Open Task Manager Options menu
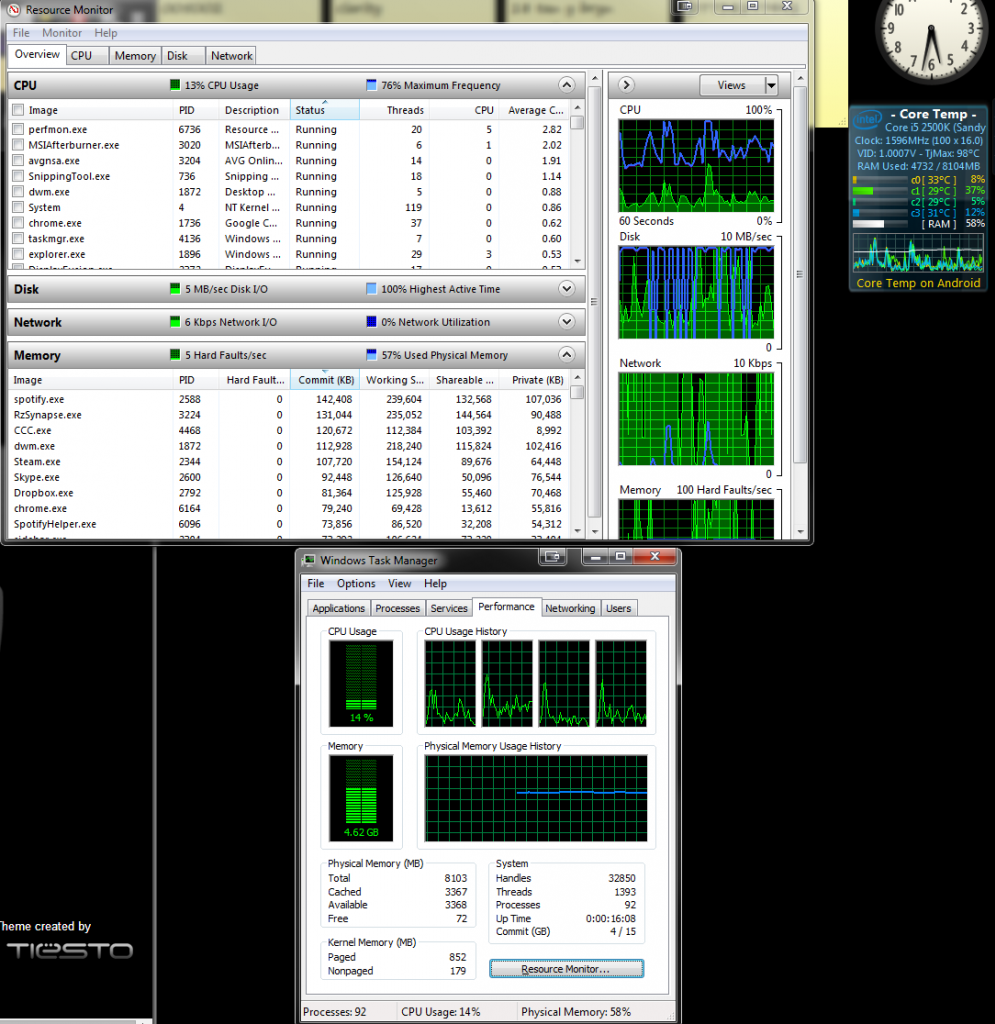995x1024 pixels. [356, 583]
